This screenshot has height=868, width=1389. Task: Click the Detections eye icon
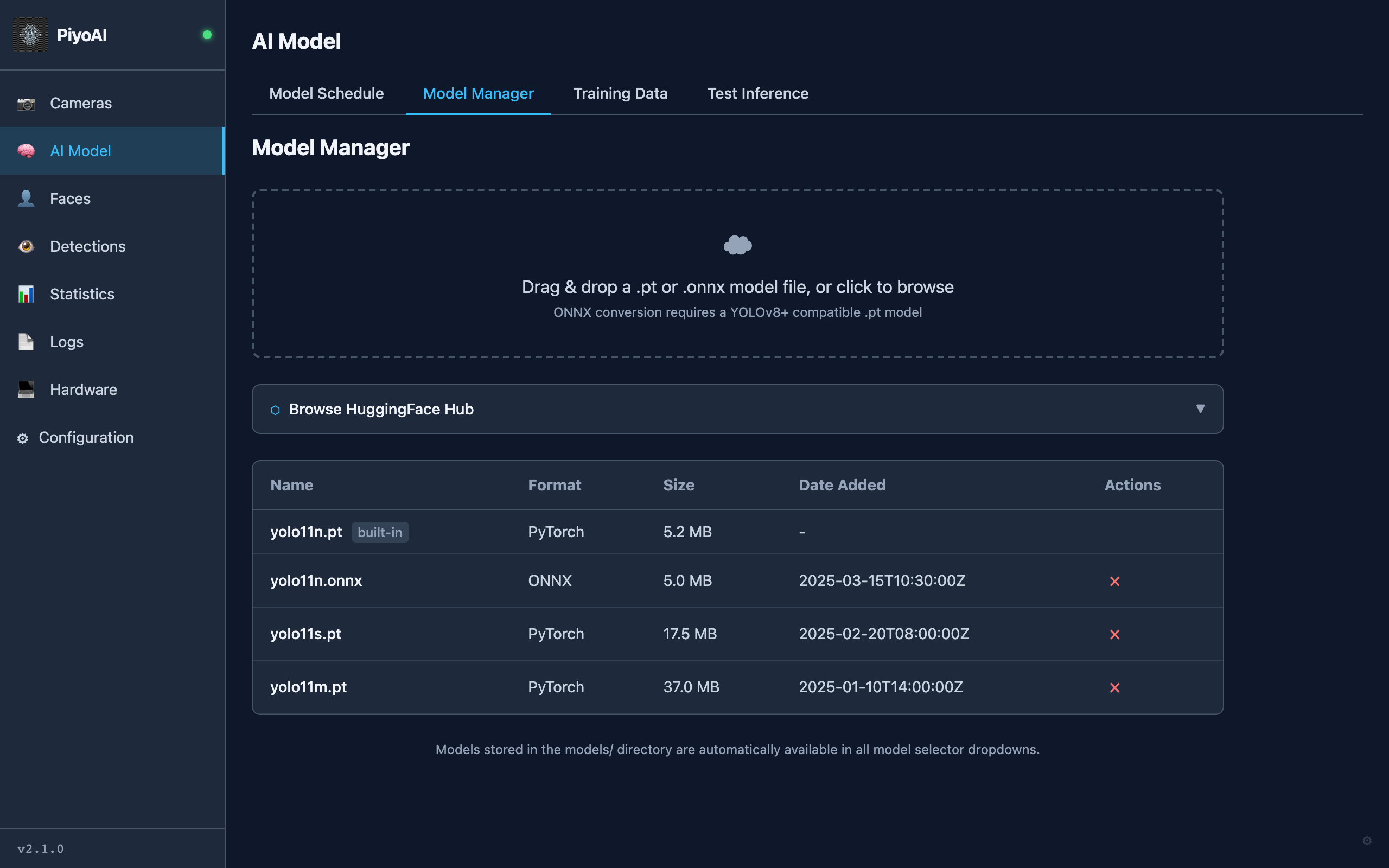(26, 246)
